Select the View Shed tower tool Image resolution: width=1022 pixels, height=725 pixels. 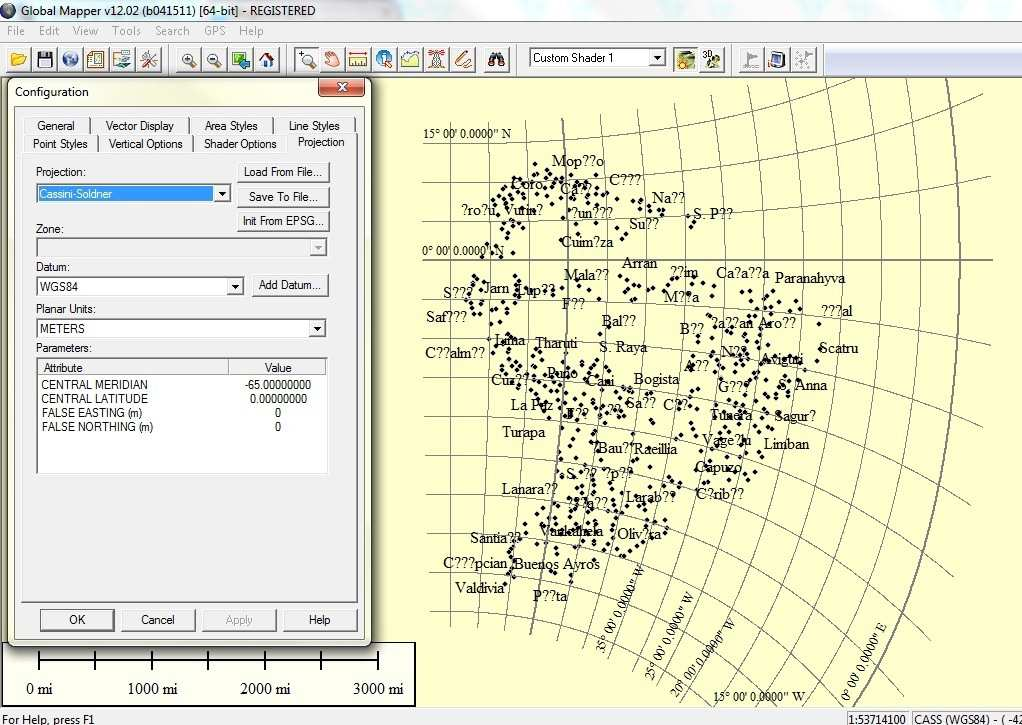click(x=436, y=59)
